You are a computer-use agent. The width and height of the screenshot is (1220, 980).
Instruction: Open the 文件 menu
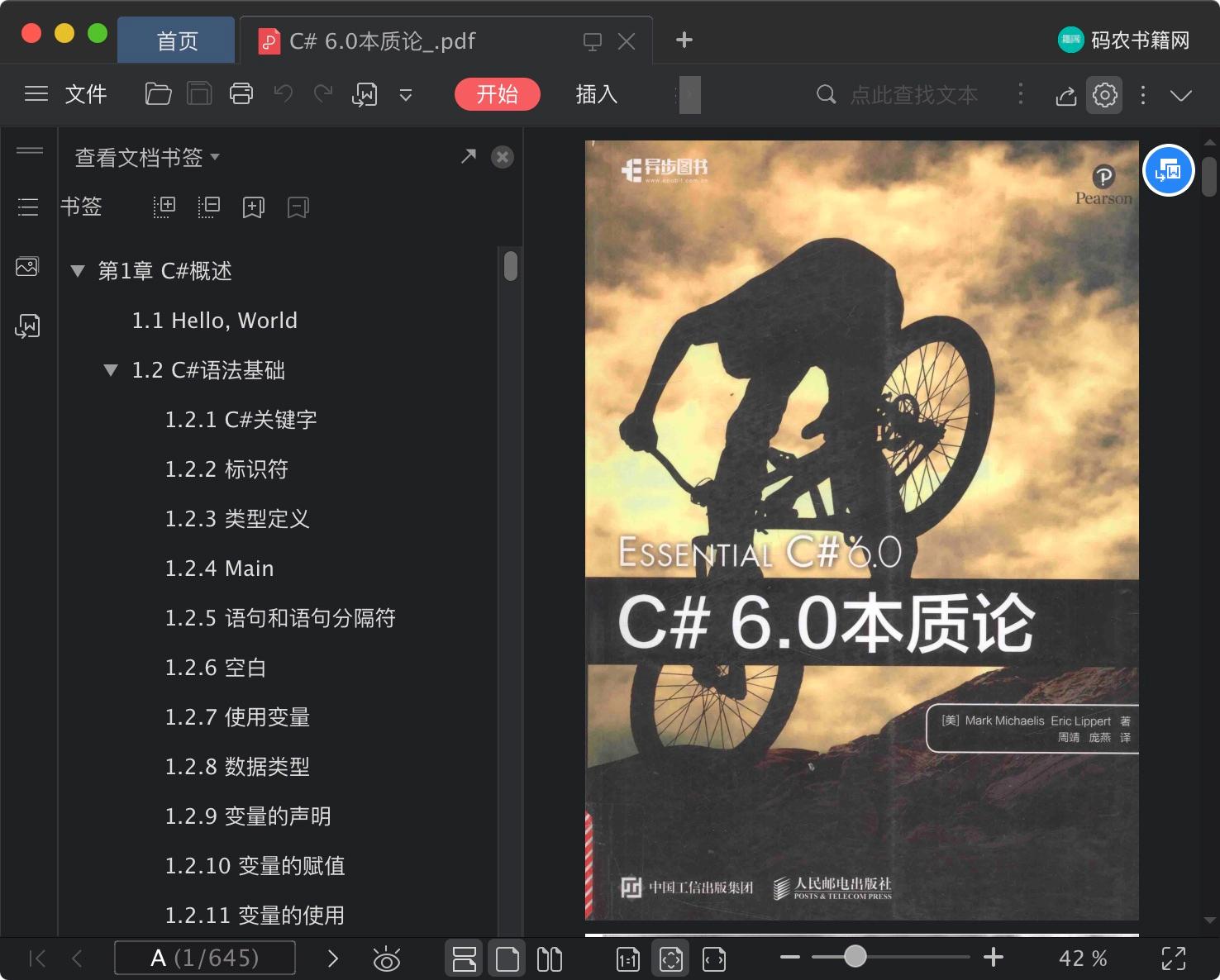tap(86, 94)
